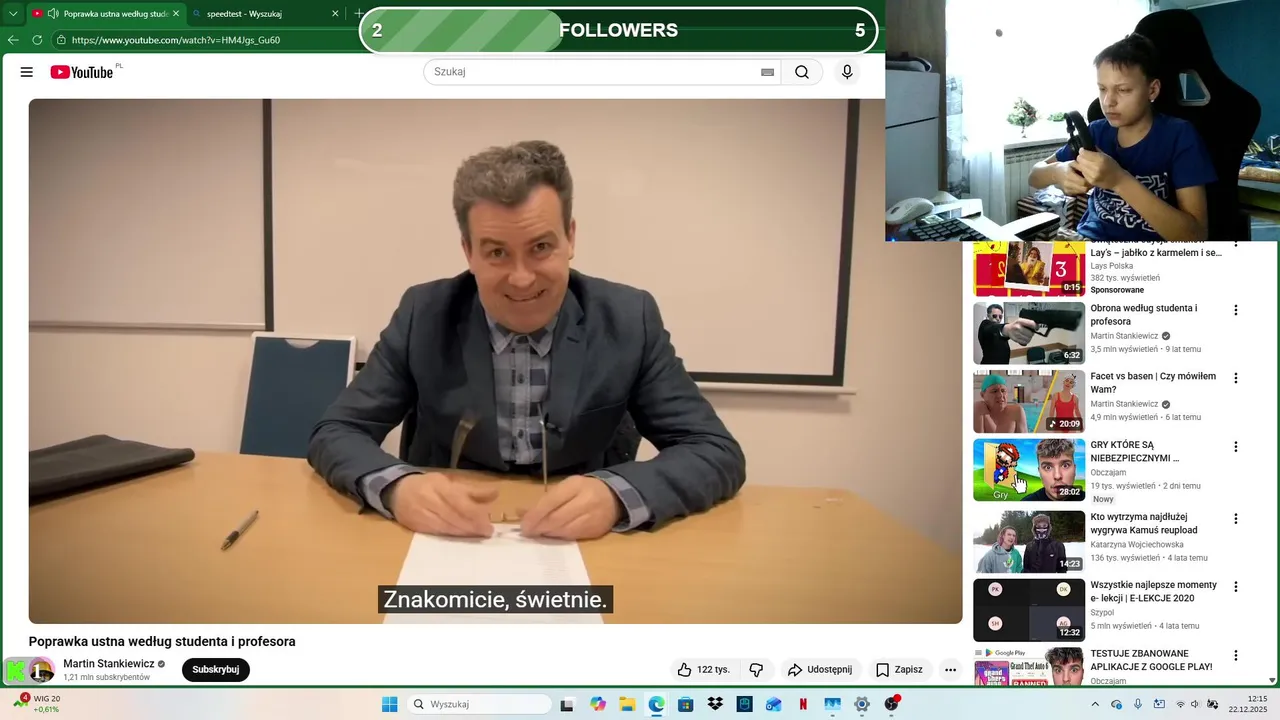This screenshot has width=1280, height=720.
Task: Open File Explorer from the taskbar
Action: pos(627,704)
